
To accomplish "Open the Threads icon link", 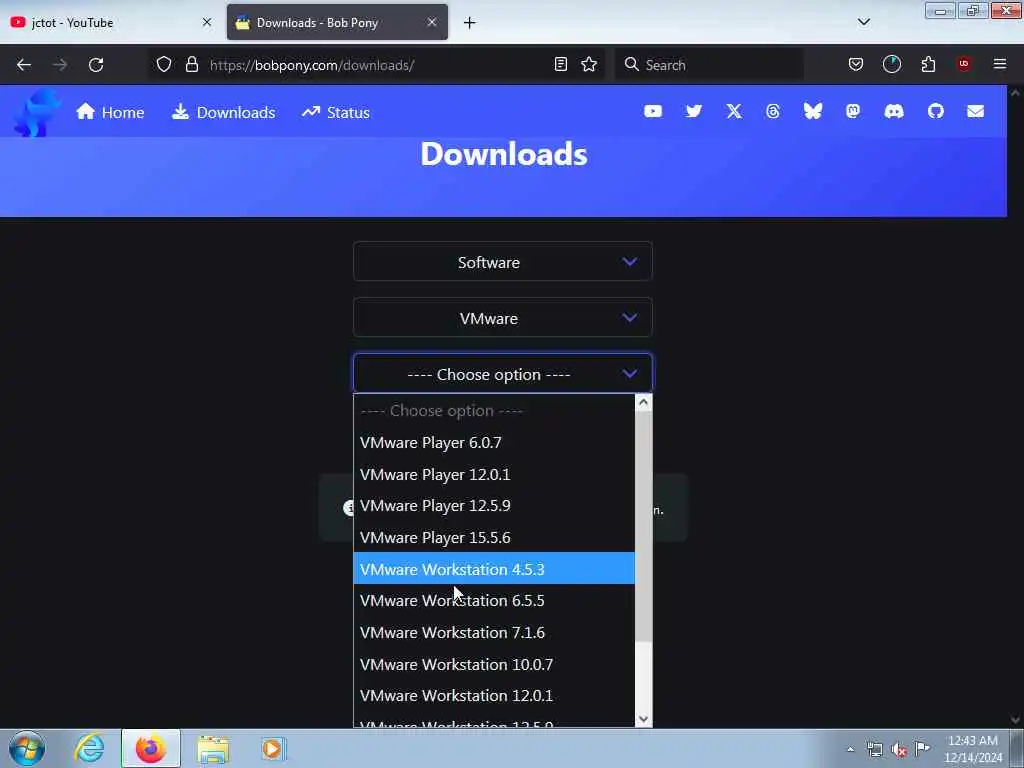I will tap(773, 112).
